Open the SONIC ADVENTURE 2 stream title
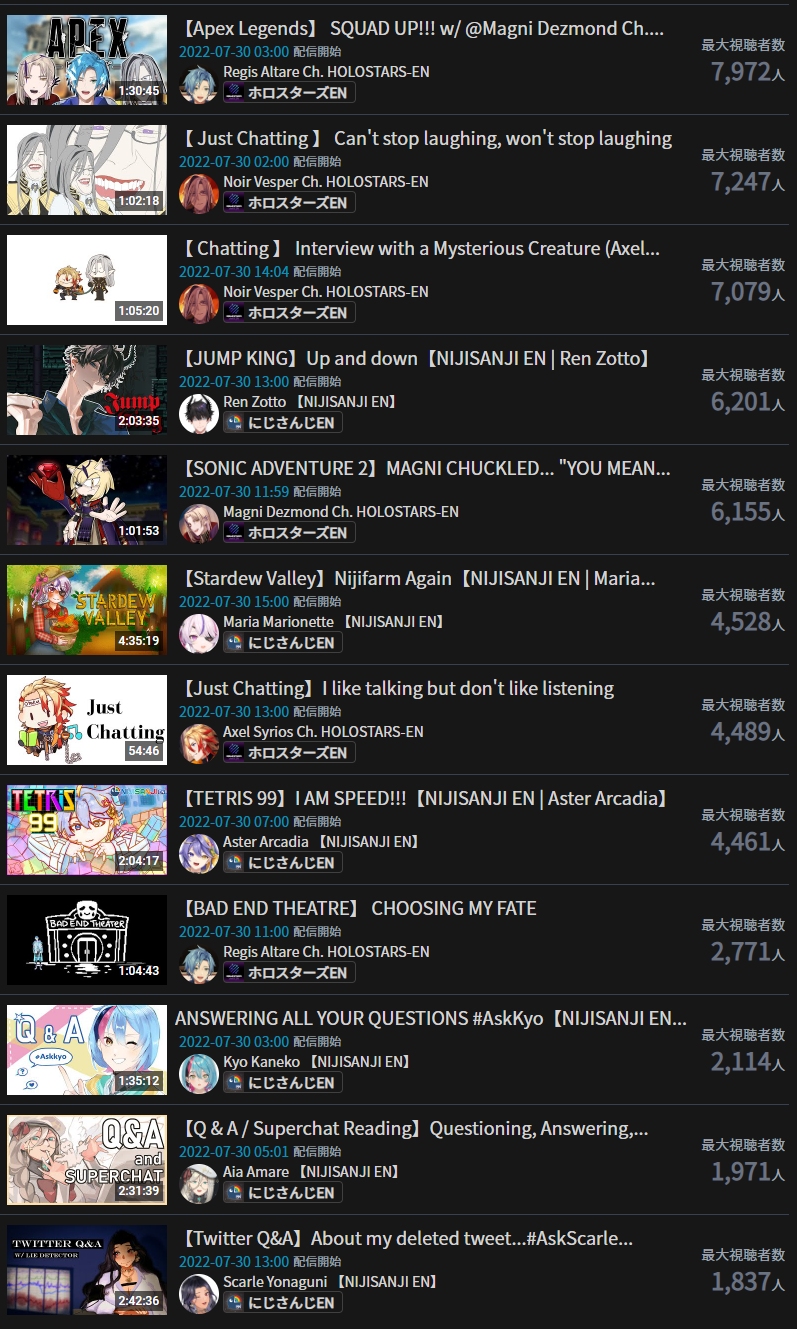 click(425, 468)
